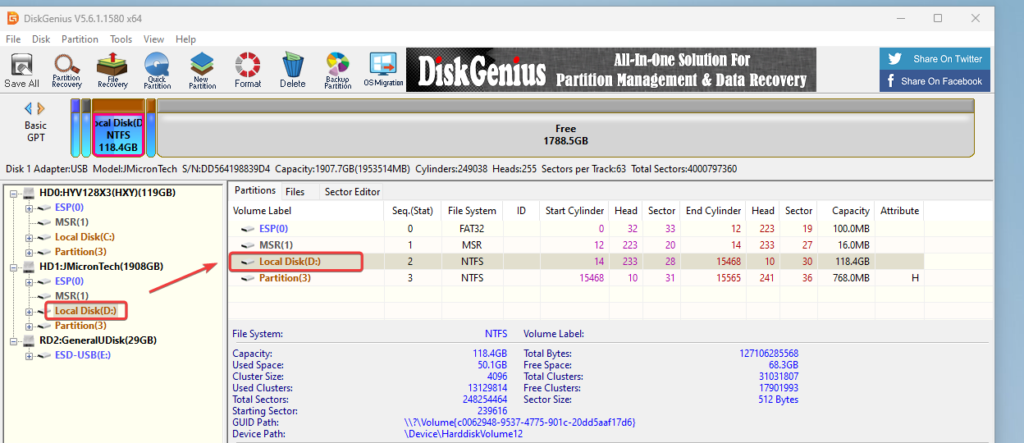Expand ESP(0) under HD0 in tree
The width and height of the screenshot is (1024, 443).
point(29,208)
